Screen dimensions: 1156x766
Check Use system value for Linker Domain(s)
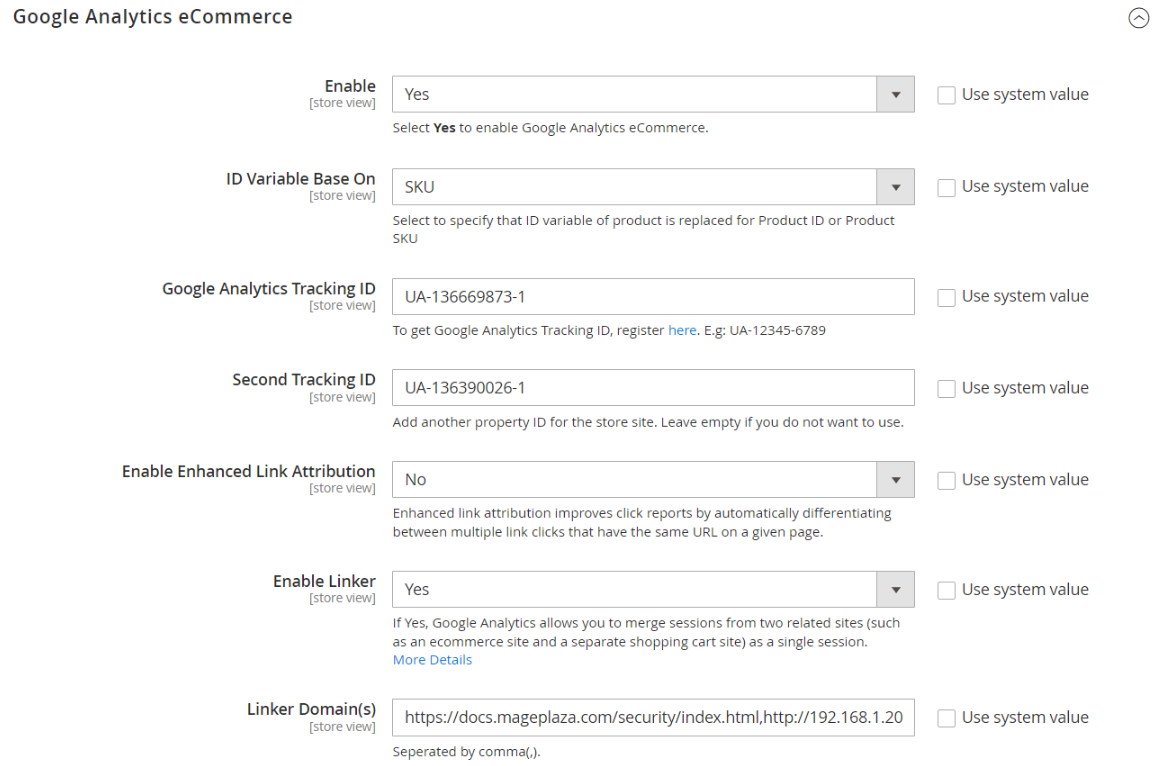coord(946,718)
